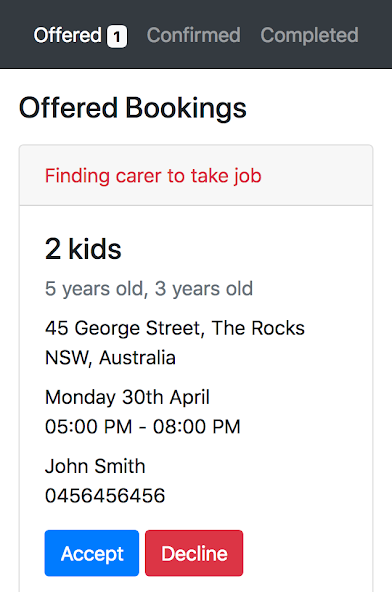Select the John Smith contact name

point(95,466)
